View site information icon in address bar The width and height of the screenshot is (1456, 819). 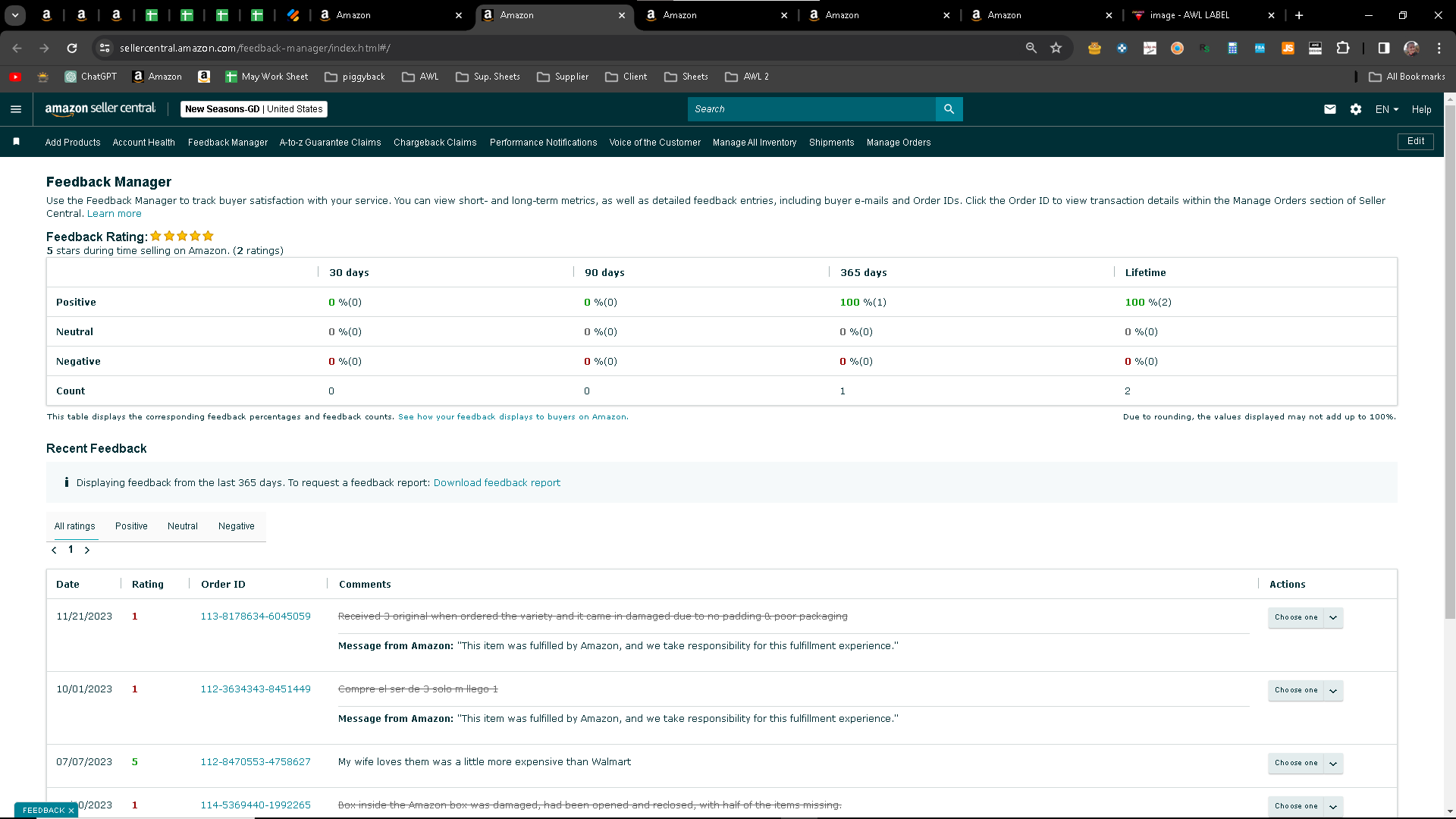coord(105,48)
